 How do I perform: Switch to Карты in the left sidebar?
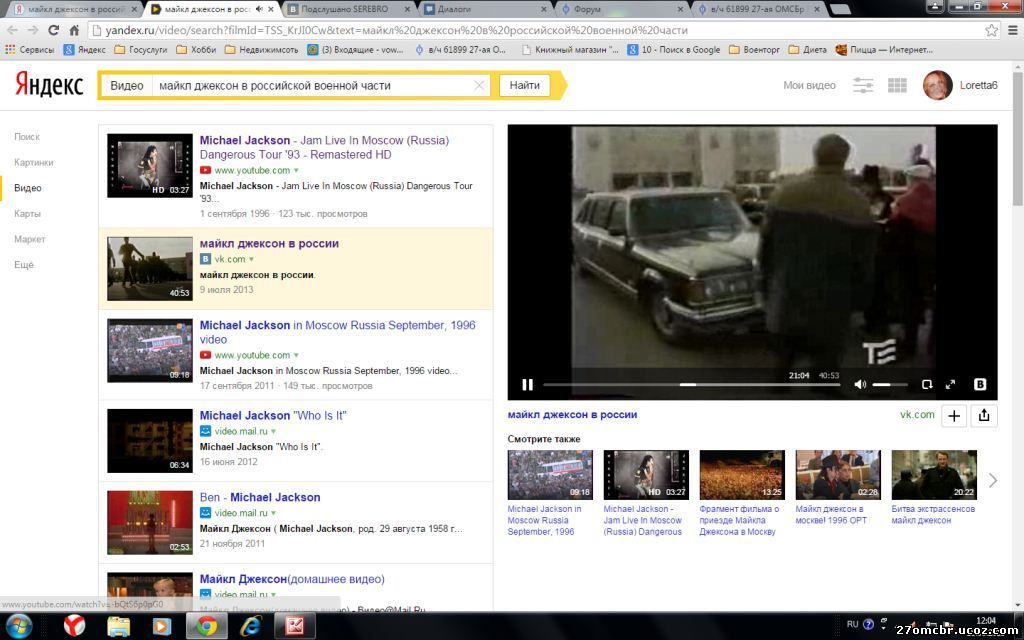27,214
